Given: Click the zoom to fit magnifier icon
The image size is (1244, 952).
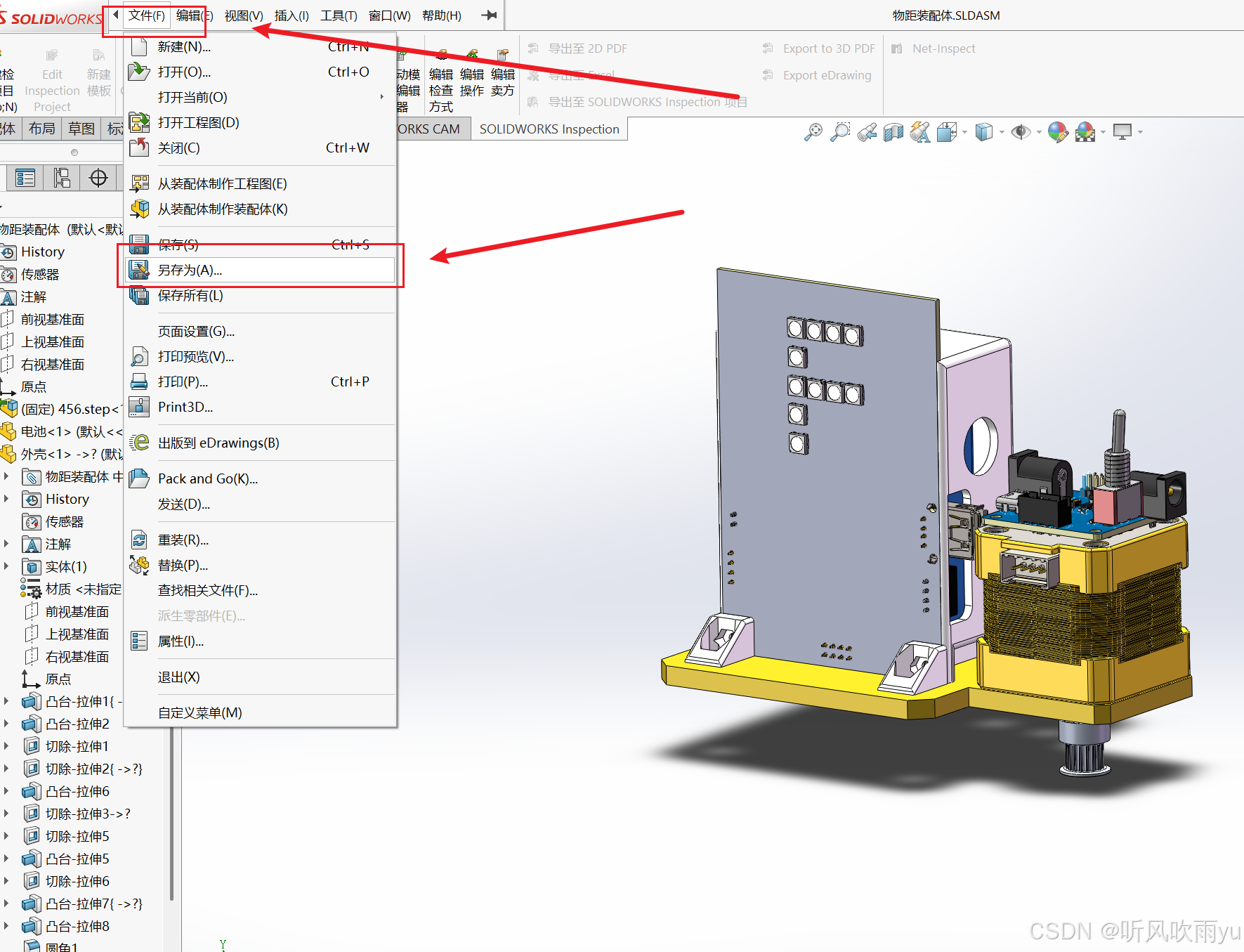Looking at the screenshot, I should [x=813, y=132].
